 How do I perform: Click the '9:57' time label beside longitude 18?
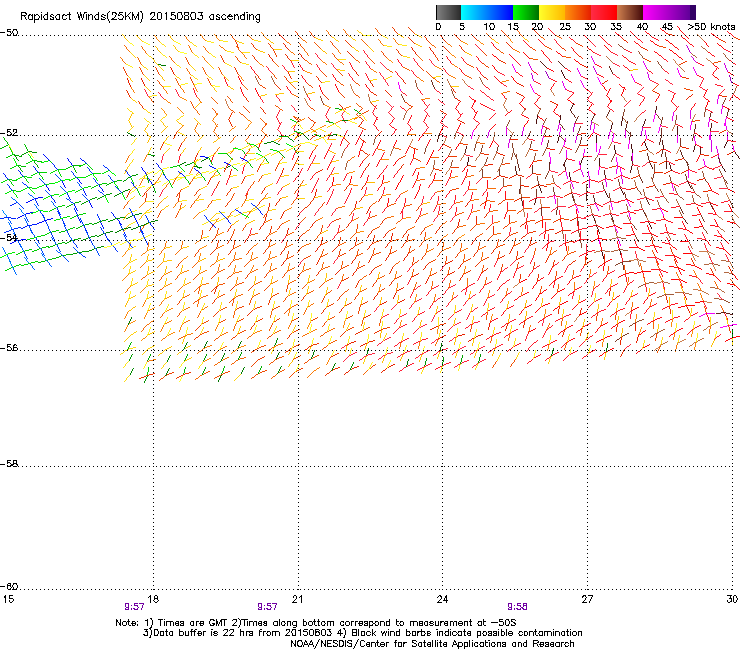134,607
